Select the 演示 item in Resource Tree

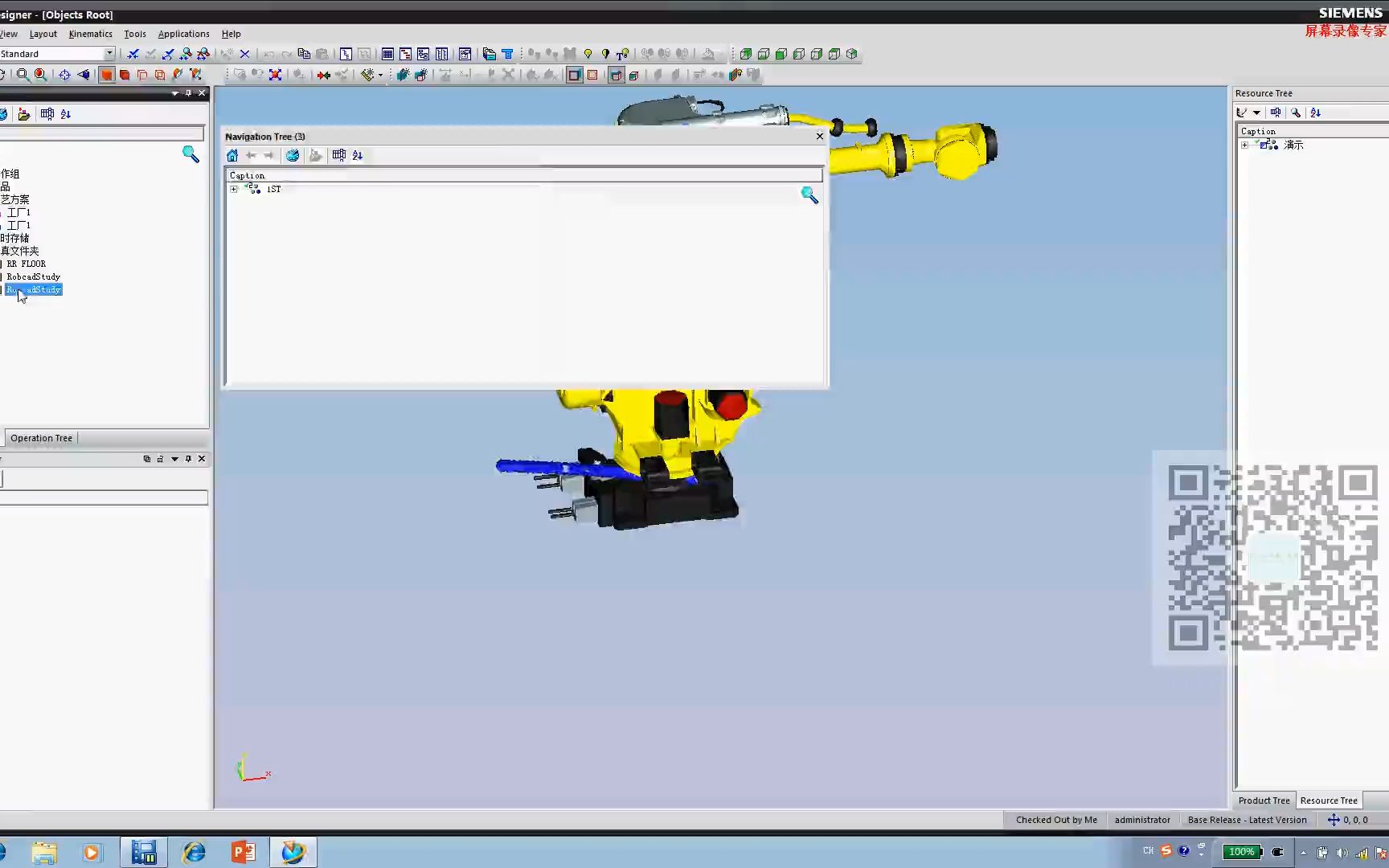coord(1293,145)
